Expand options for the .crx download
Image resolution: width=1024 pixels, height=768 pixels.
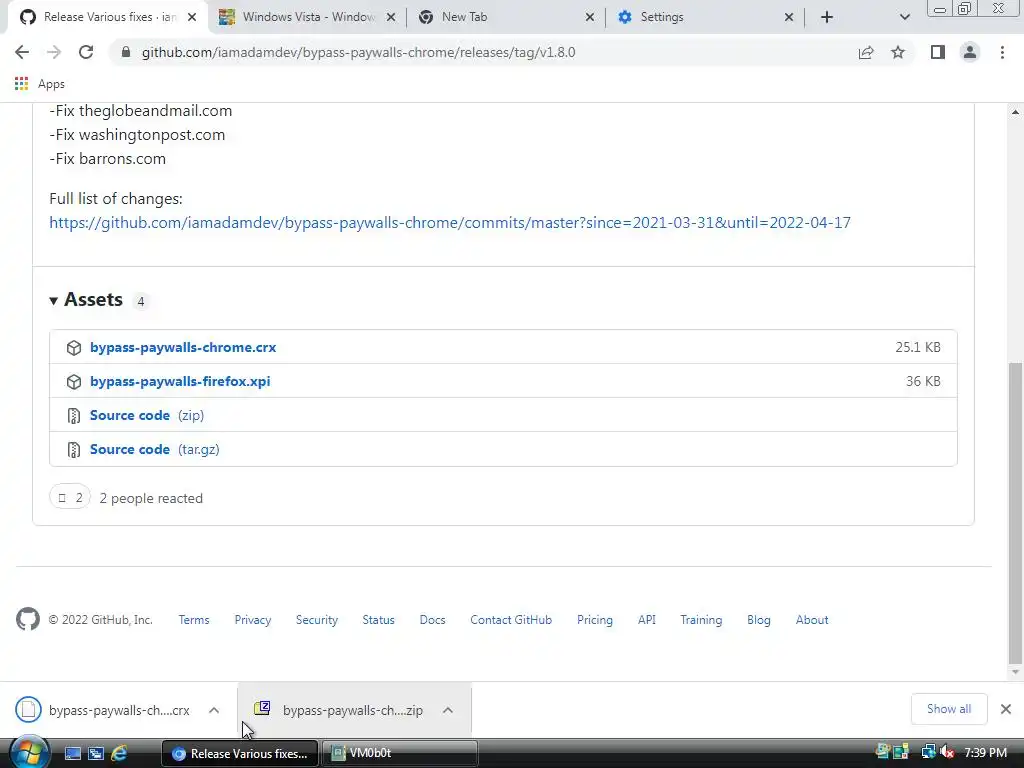click(x=214, y=710)
